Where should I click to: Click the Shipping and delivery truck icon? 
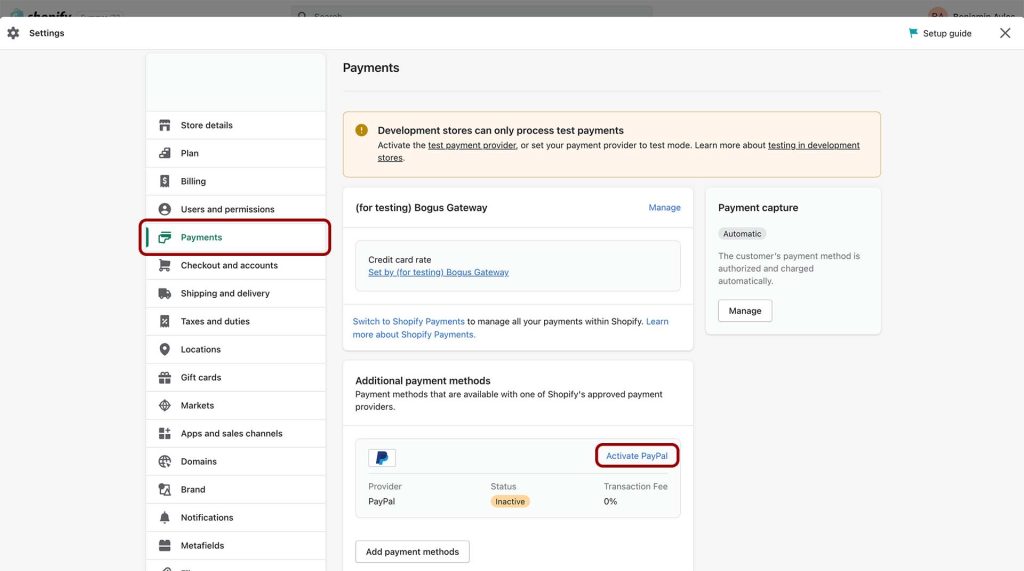pos(165,293)
